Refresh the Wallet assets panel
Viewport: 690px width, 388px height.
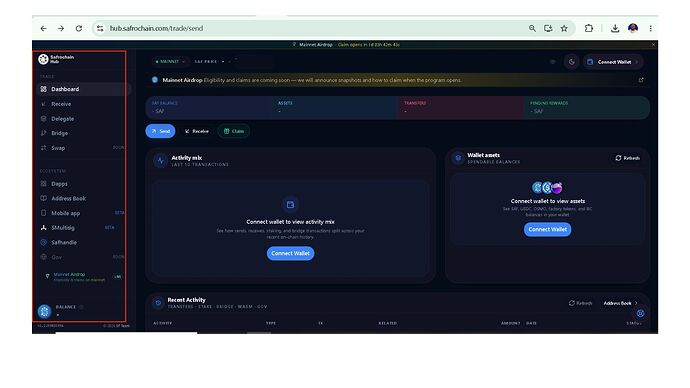(628, 158)
